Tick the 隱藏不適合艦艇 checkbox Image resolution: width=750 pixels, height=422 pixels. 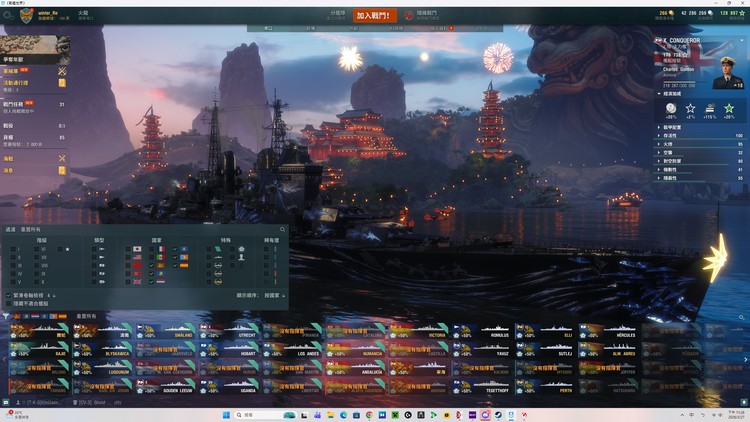pos(8,303)
